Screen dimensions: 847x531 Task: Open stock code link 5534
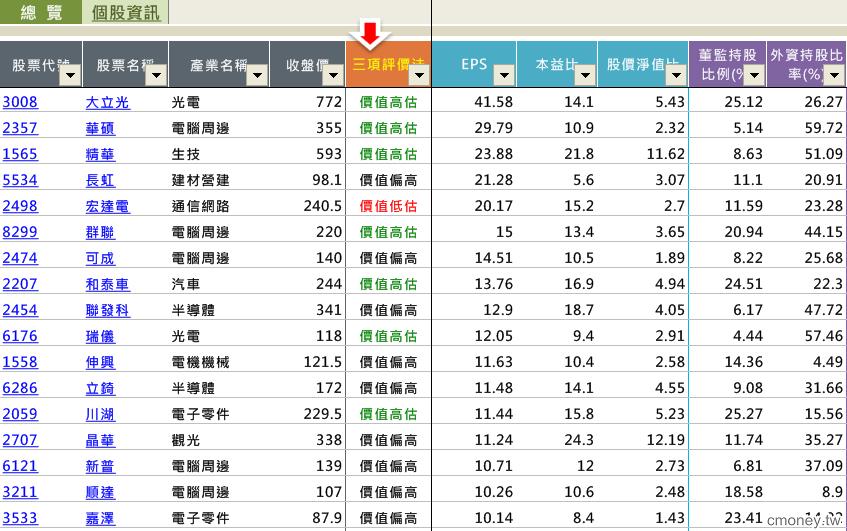click(x=20, y=180)
